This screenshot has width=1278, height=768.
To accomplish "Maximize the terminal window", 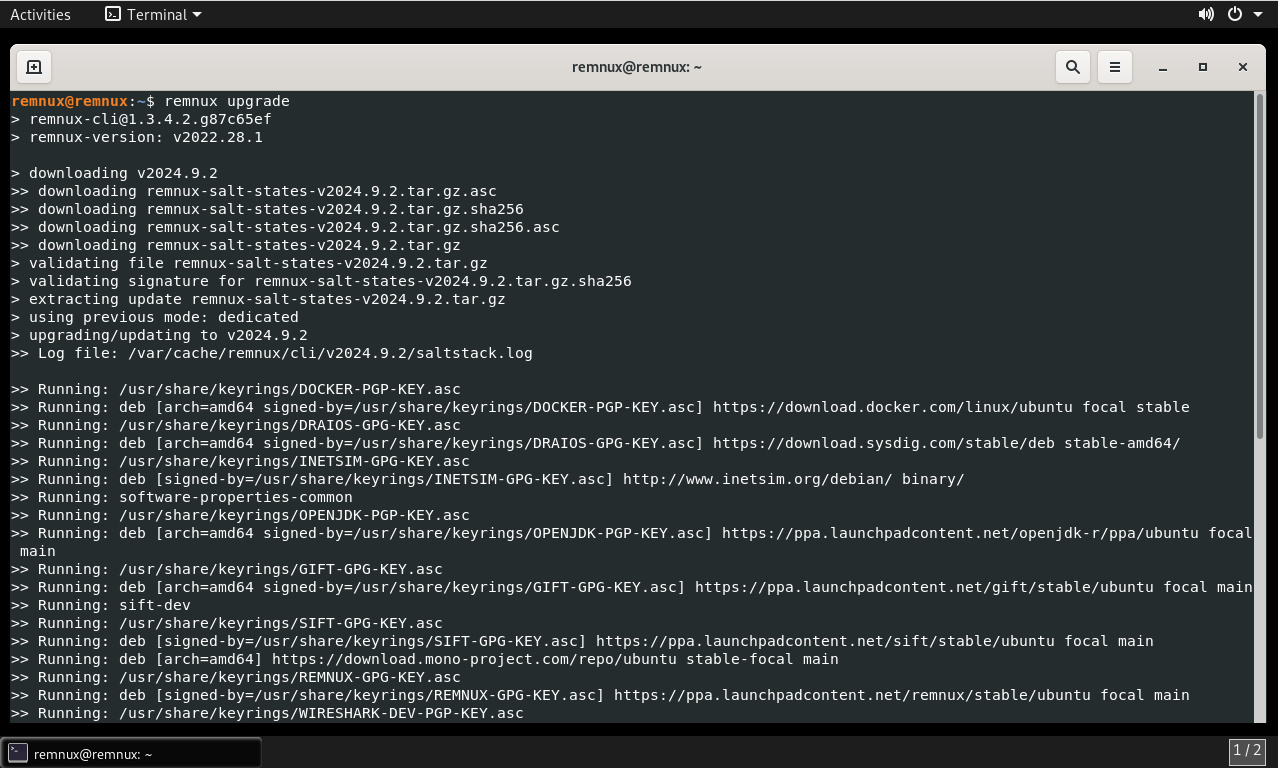I will (x=1203, y=67).
